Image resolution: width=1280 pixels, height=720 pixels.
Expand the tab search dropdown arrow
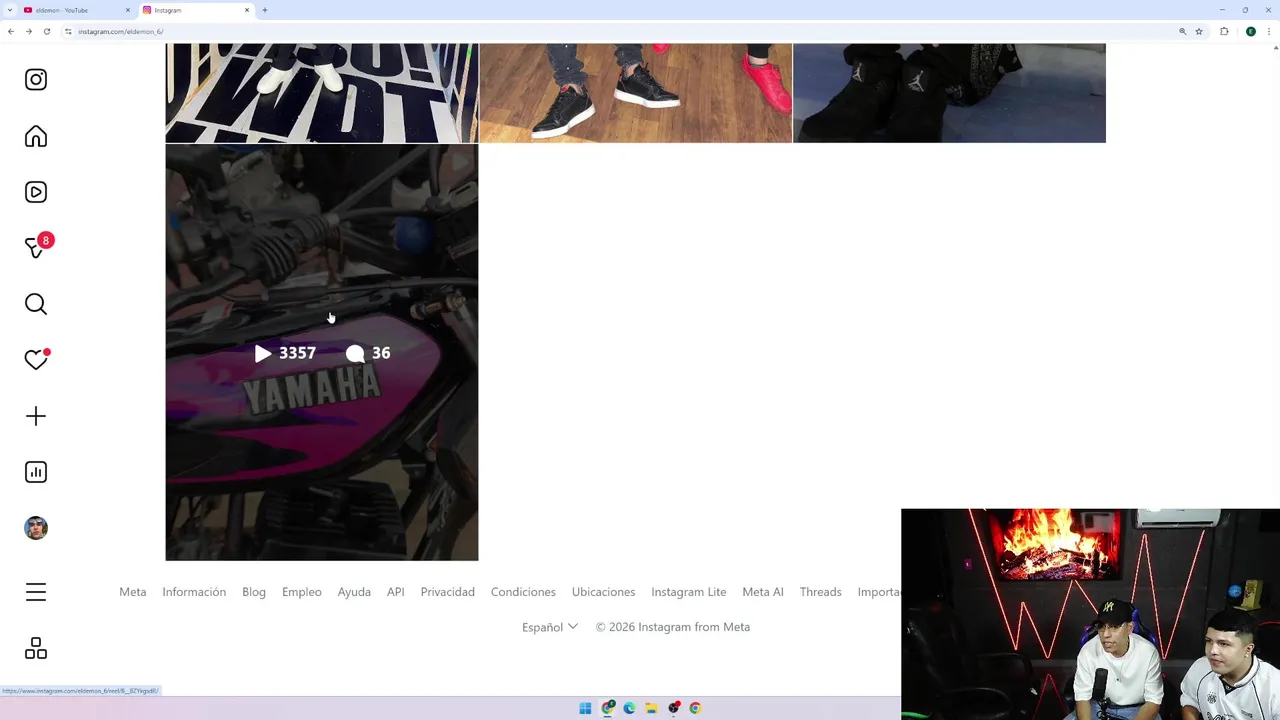(10, 10)
